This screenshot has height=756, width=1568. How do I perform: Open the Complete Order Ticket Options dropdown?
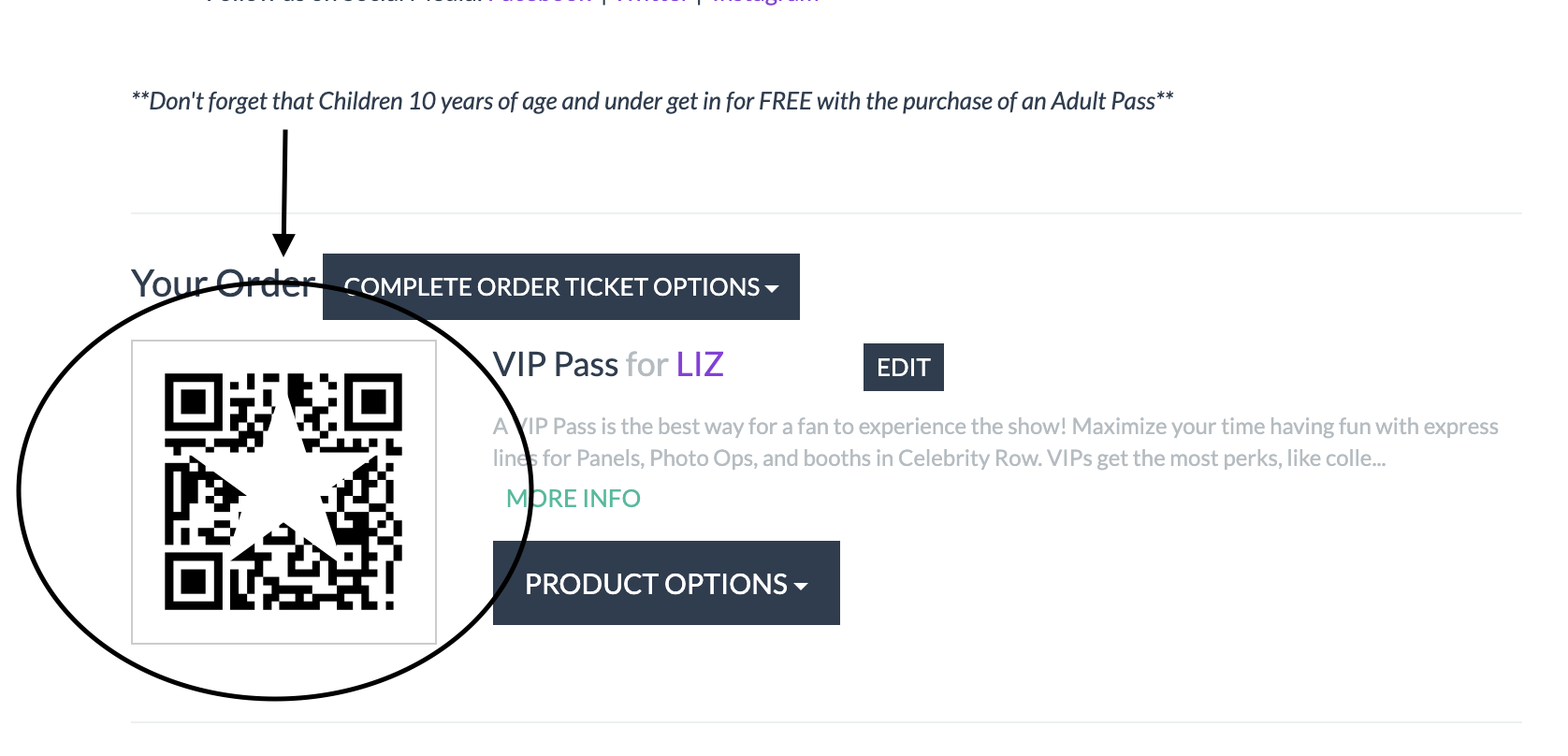tap(560, 286)
